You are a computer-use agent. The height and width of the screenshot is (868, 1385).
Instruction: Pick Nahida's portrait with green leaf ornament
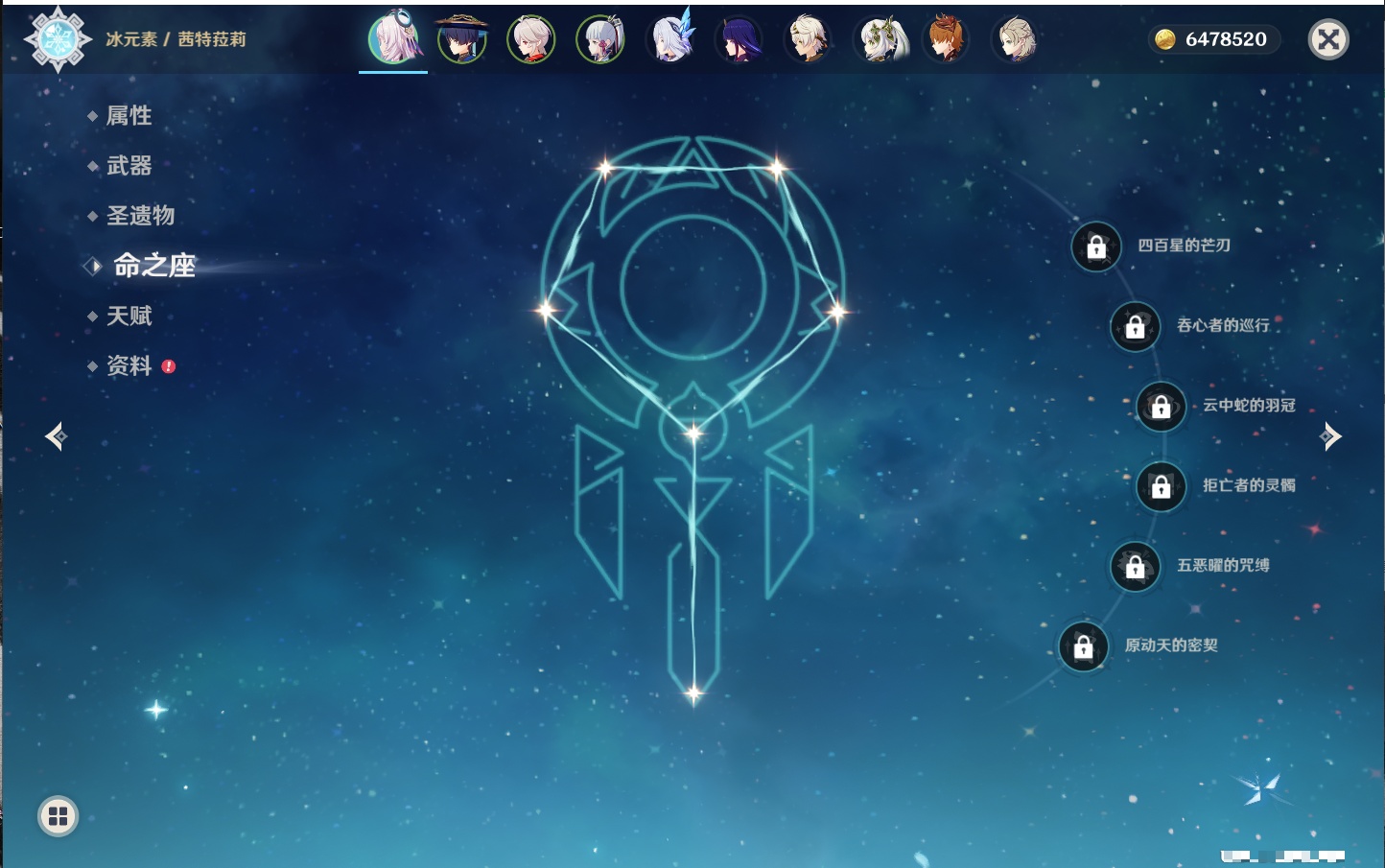(x=878, y=39)
